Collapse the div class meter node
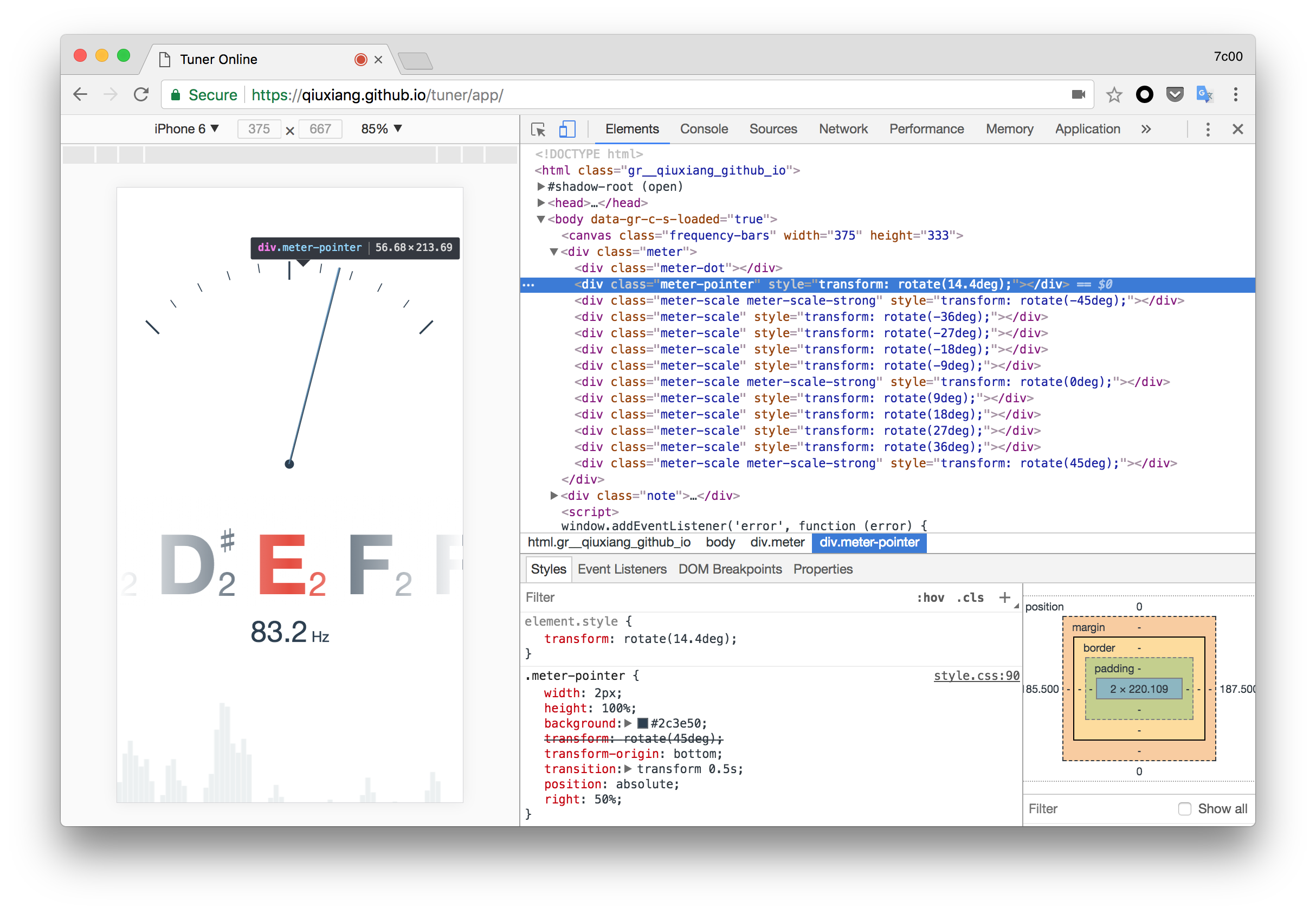This screenshot has height=913, width=1316. (553, 252)
